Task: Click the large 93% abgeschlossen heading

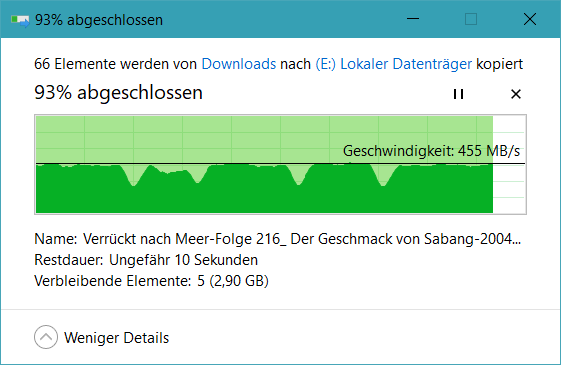Action: coord(118,93)
